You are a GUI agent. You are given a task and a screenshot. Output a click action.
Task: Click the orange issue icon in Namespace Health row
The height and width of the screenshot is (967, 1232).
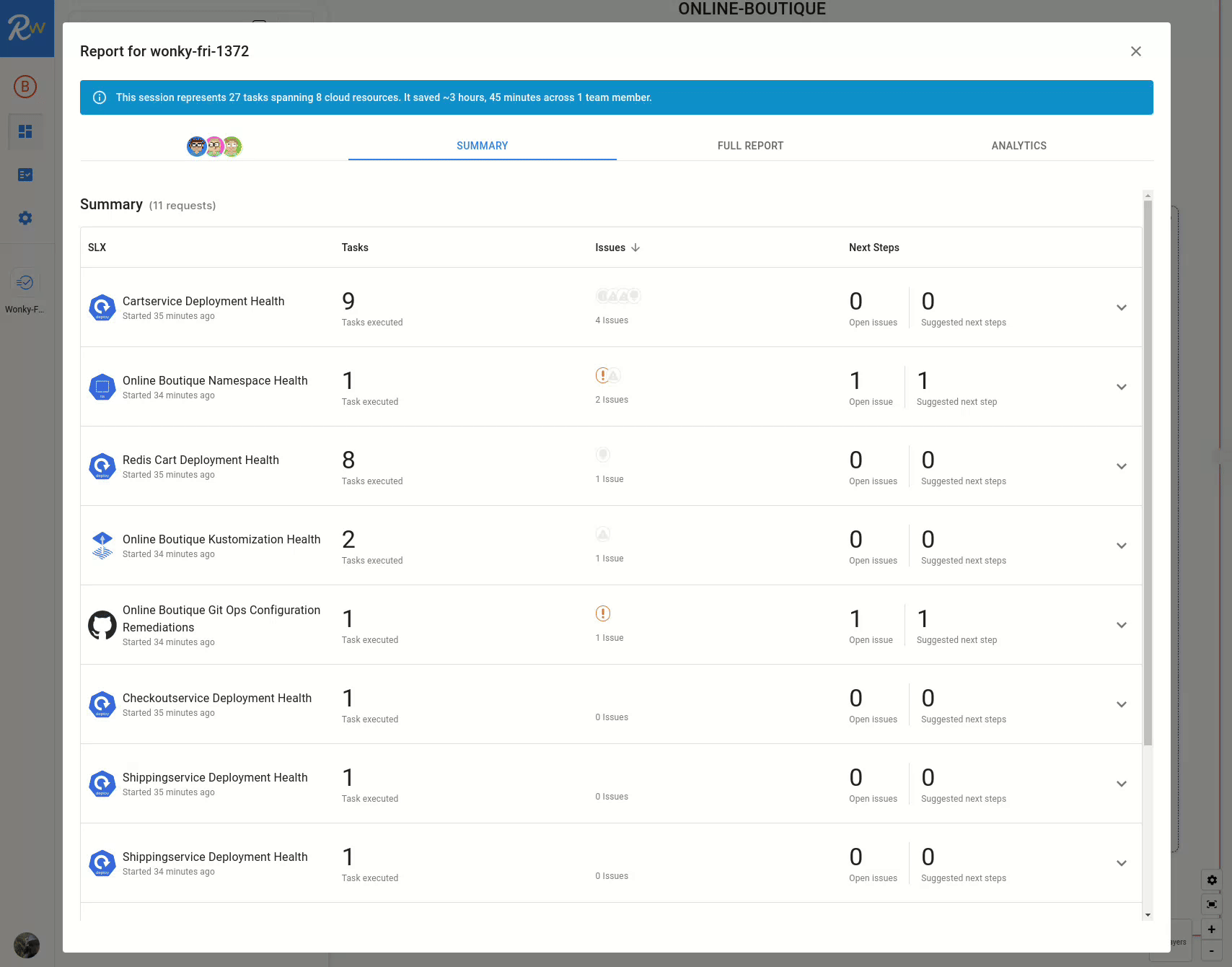603,375
